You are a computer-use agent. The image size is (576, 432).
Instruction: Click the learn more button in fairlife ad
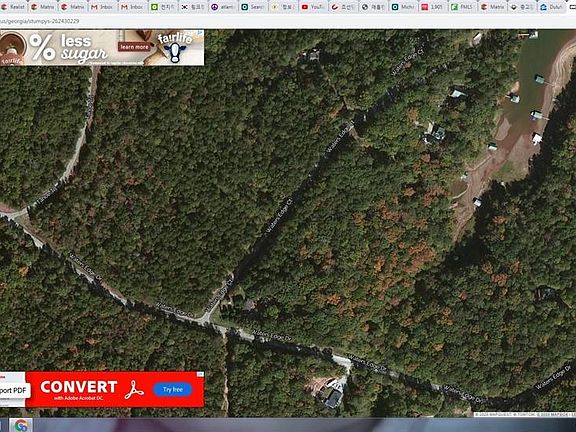[x=134, y=47]
